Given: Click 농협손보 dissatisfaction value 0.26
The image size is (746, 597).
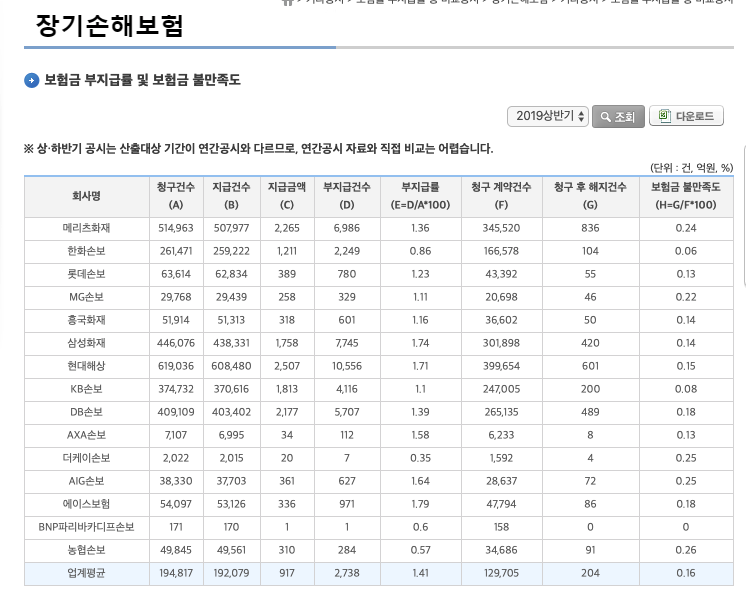Looking at the screenshot, I should coord(686,550).
